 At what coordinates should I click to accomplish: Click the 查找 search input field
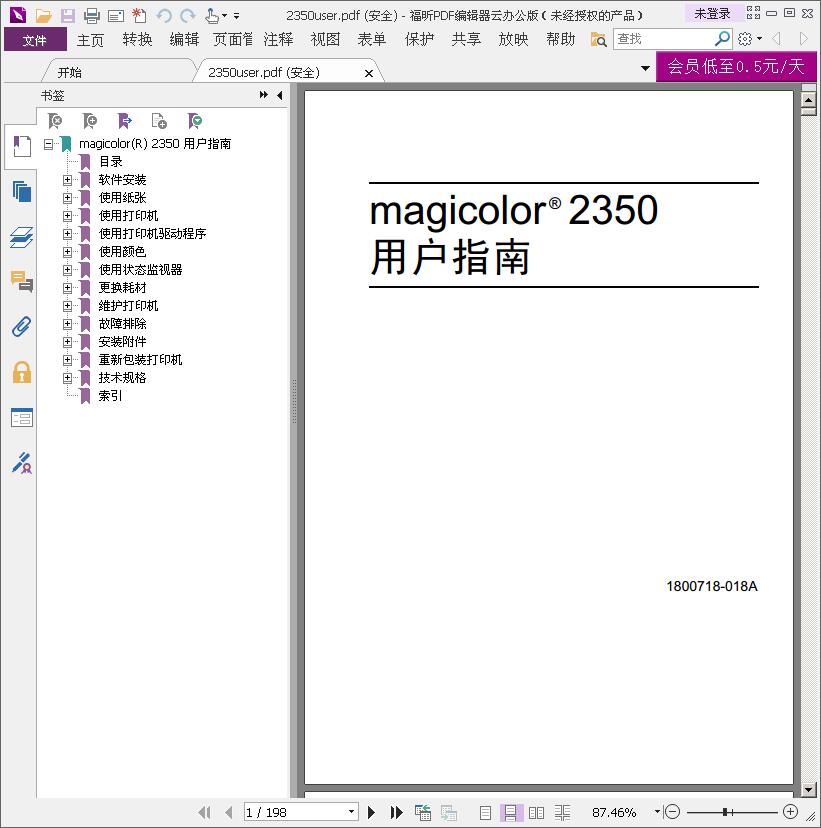pos(663,39)
